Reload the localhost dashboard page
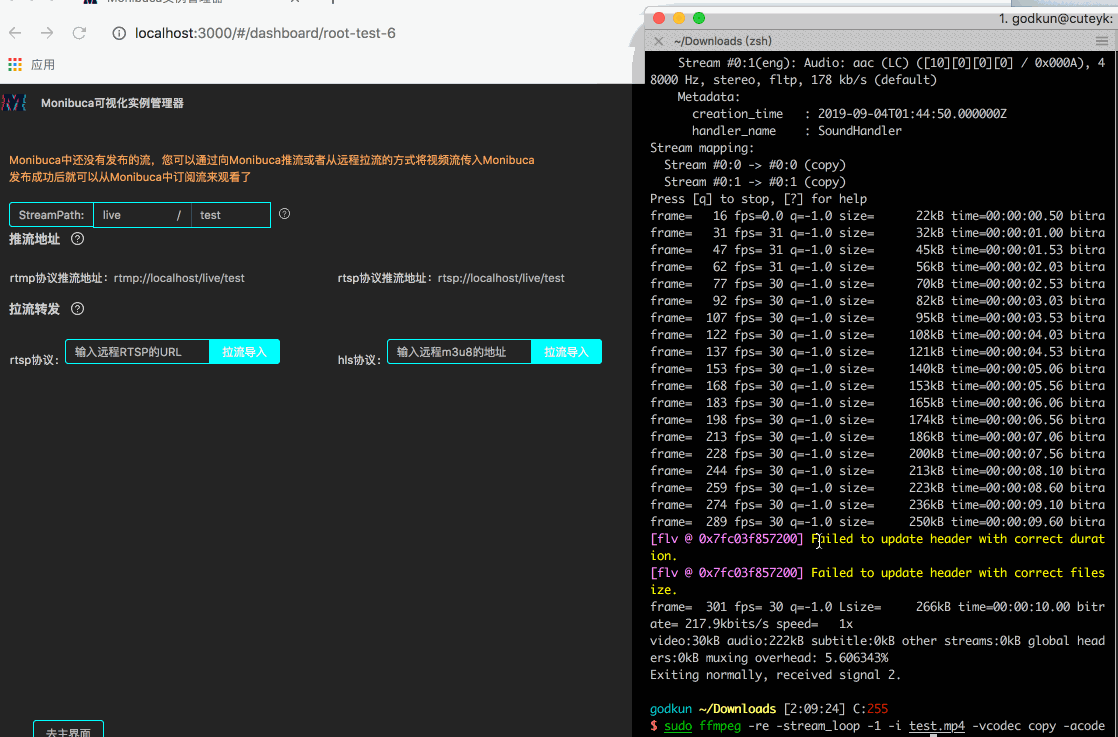This screenshot has width=1118, height=737. (x=79, y=33)
